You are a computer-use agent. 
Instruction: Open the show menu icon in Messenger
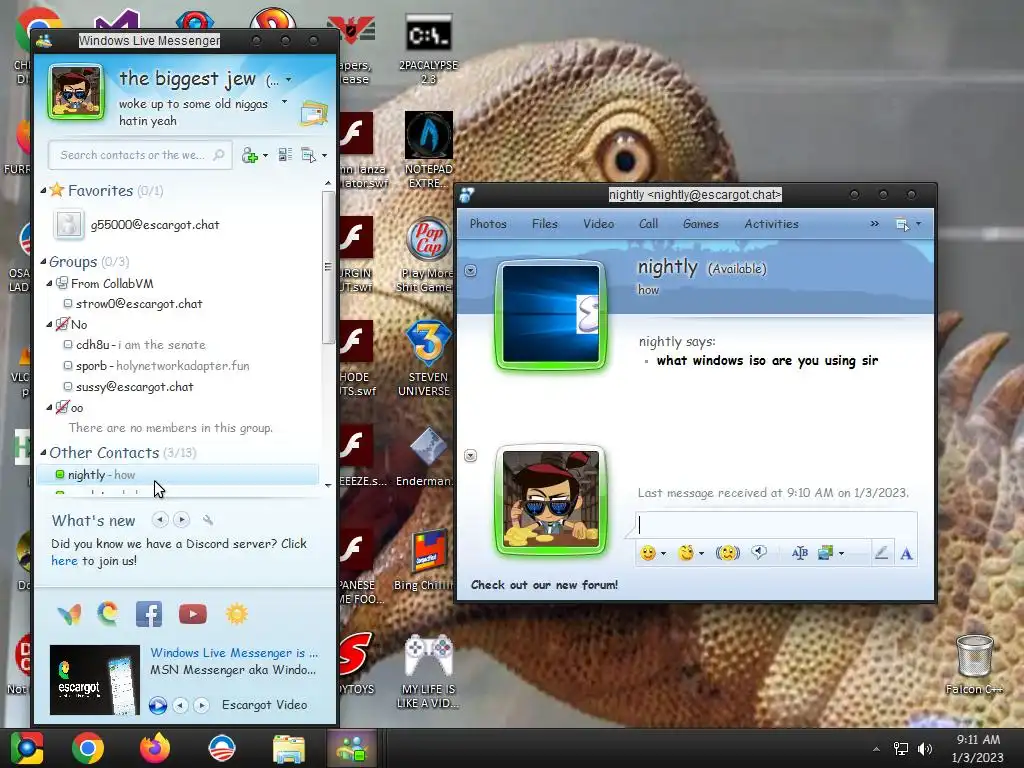coord(308,155)
